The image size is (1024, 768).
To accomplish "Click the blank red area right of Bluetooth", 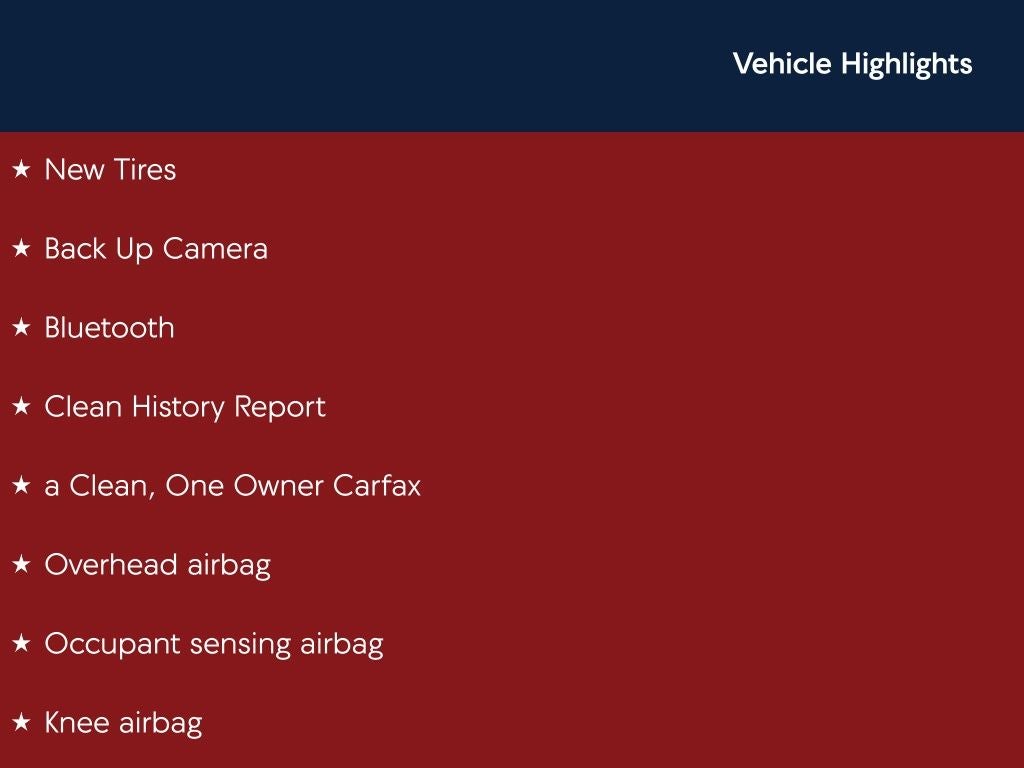I will (600, 328).
